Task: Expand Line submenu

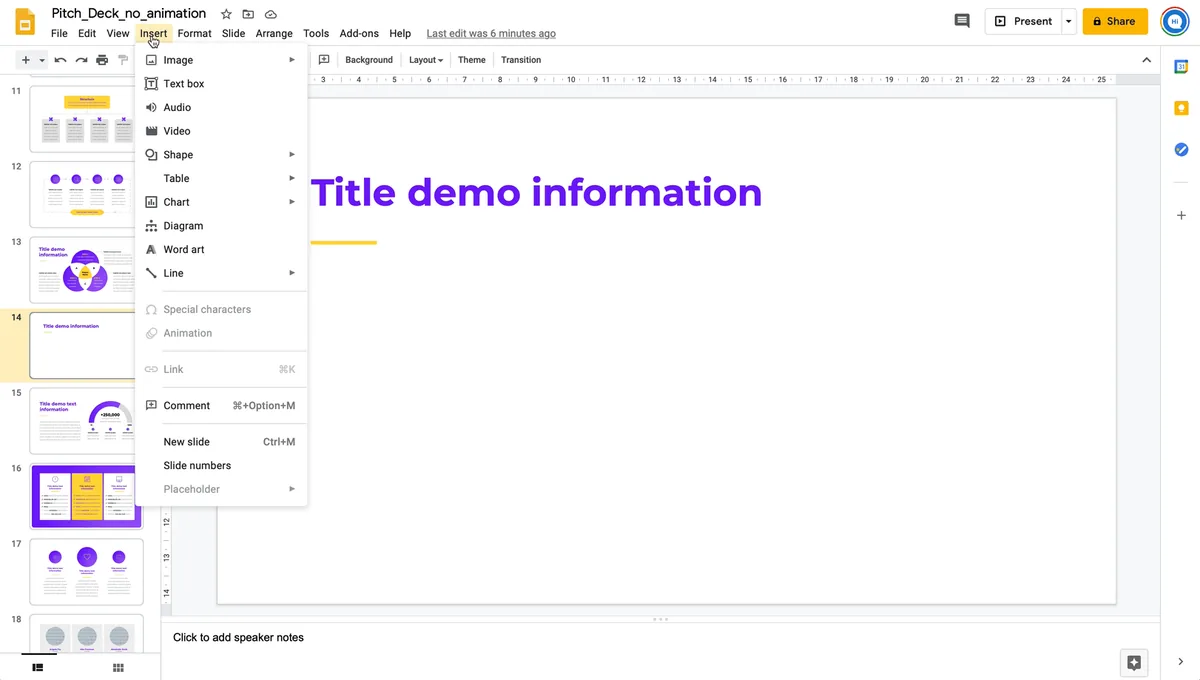Action: 221,273
